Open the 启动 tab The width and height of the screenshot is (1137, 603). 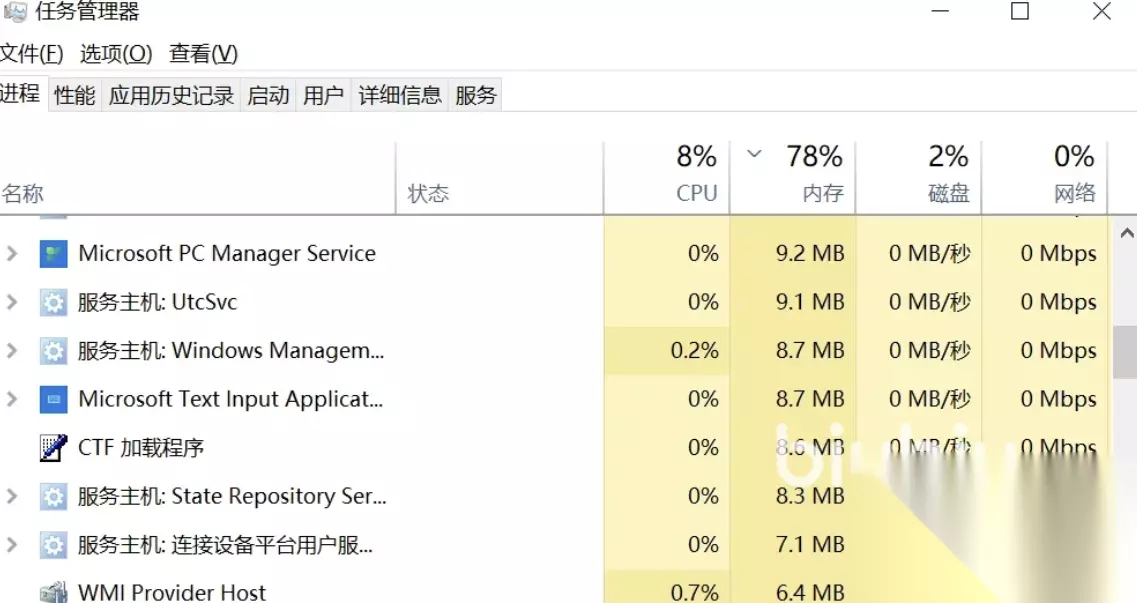click(x=268, y=95)
